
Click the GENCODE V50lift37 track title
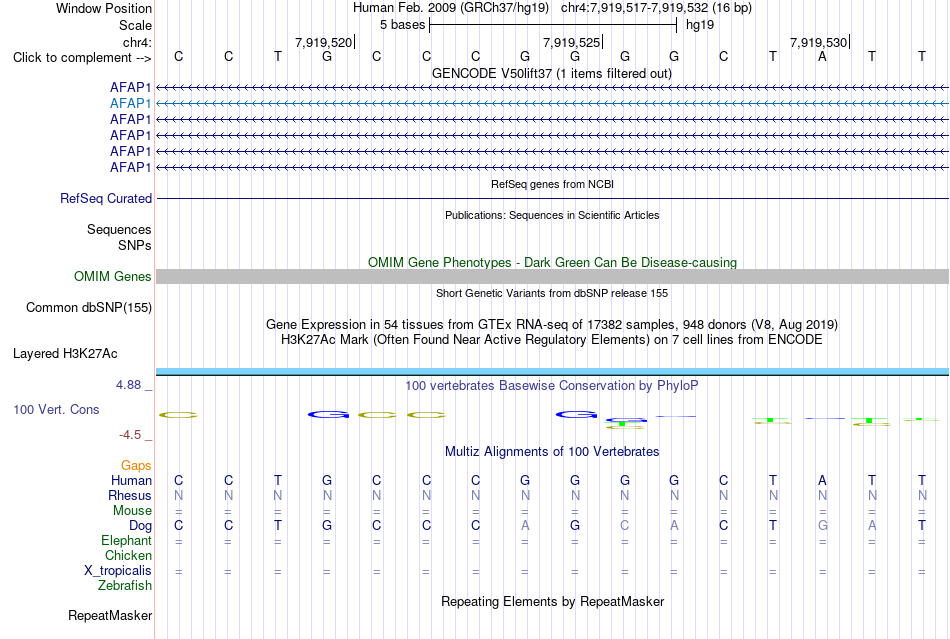552,74
